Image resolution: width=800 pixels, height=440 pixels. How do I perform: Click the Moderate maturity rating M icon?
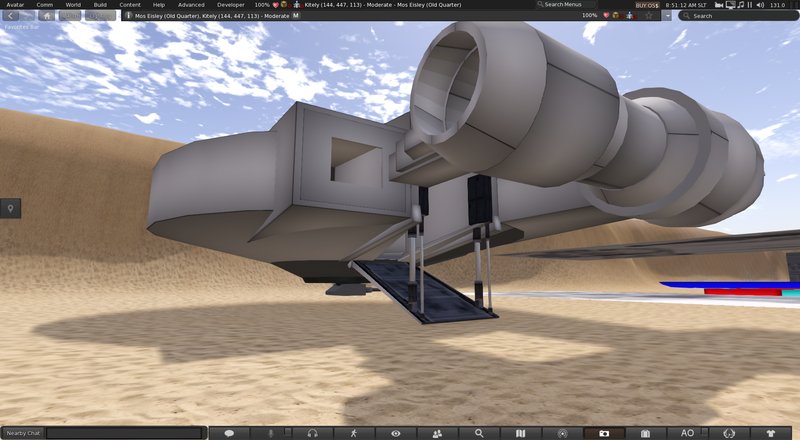click(296, 16)
